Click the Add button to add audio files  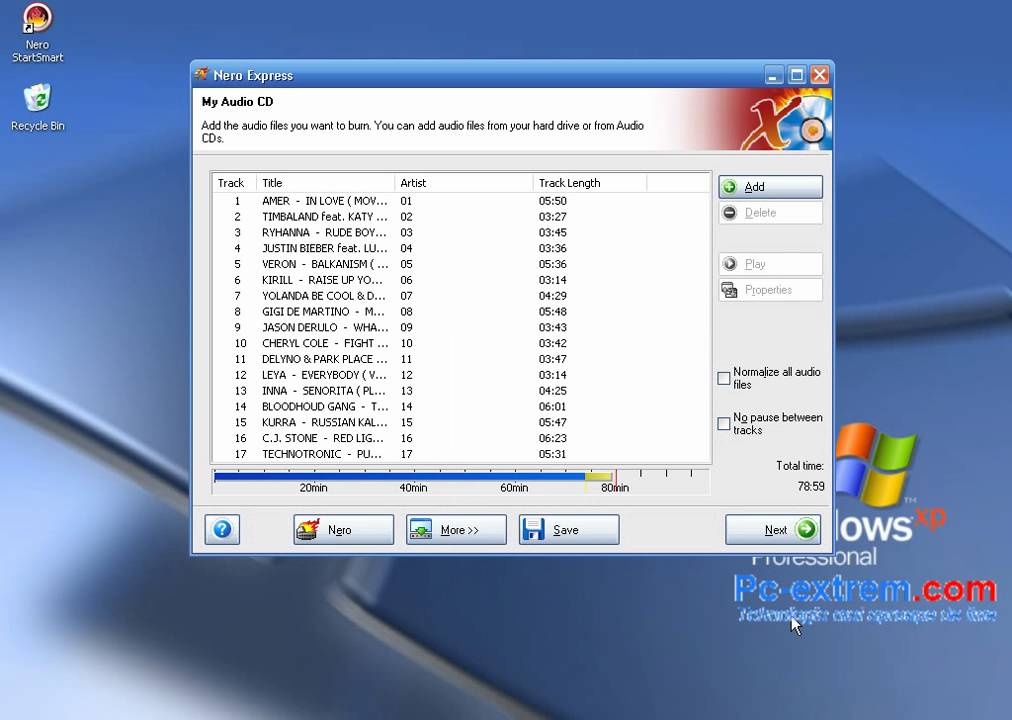[x=771, y=187]
